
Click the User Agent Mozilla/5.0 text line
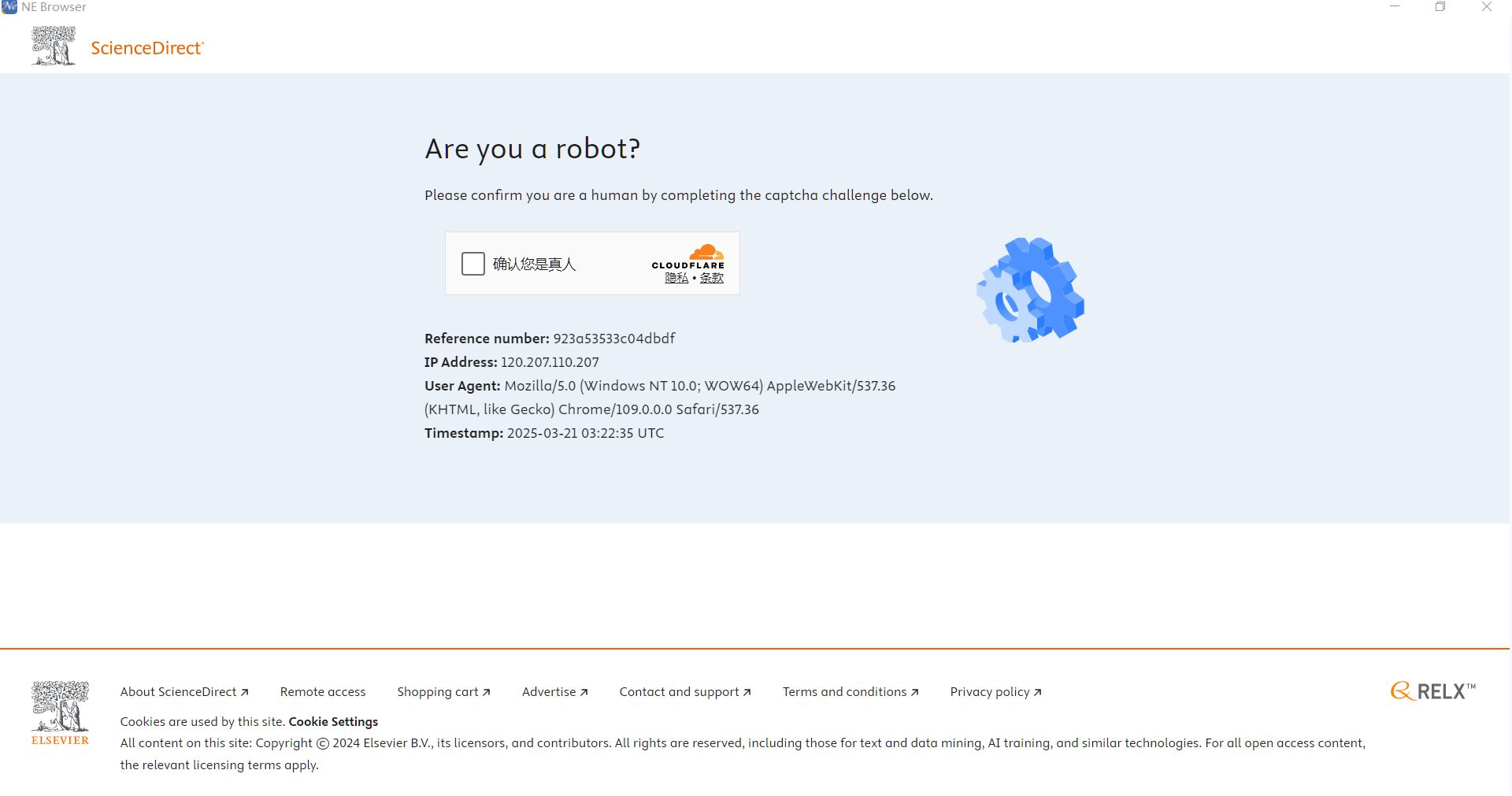[x=660, y=398]
